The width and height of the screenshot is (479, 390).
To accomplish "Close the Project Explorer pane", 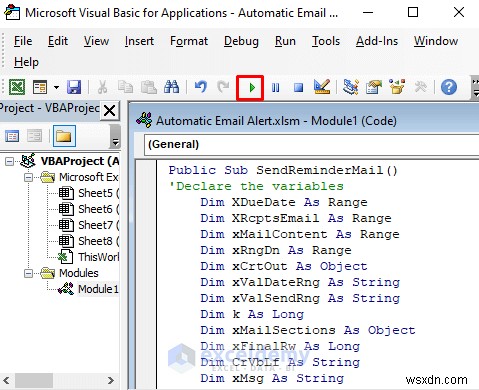I will coord(110,110).
